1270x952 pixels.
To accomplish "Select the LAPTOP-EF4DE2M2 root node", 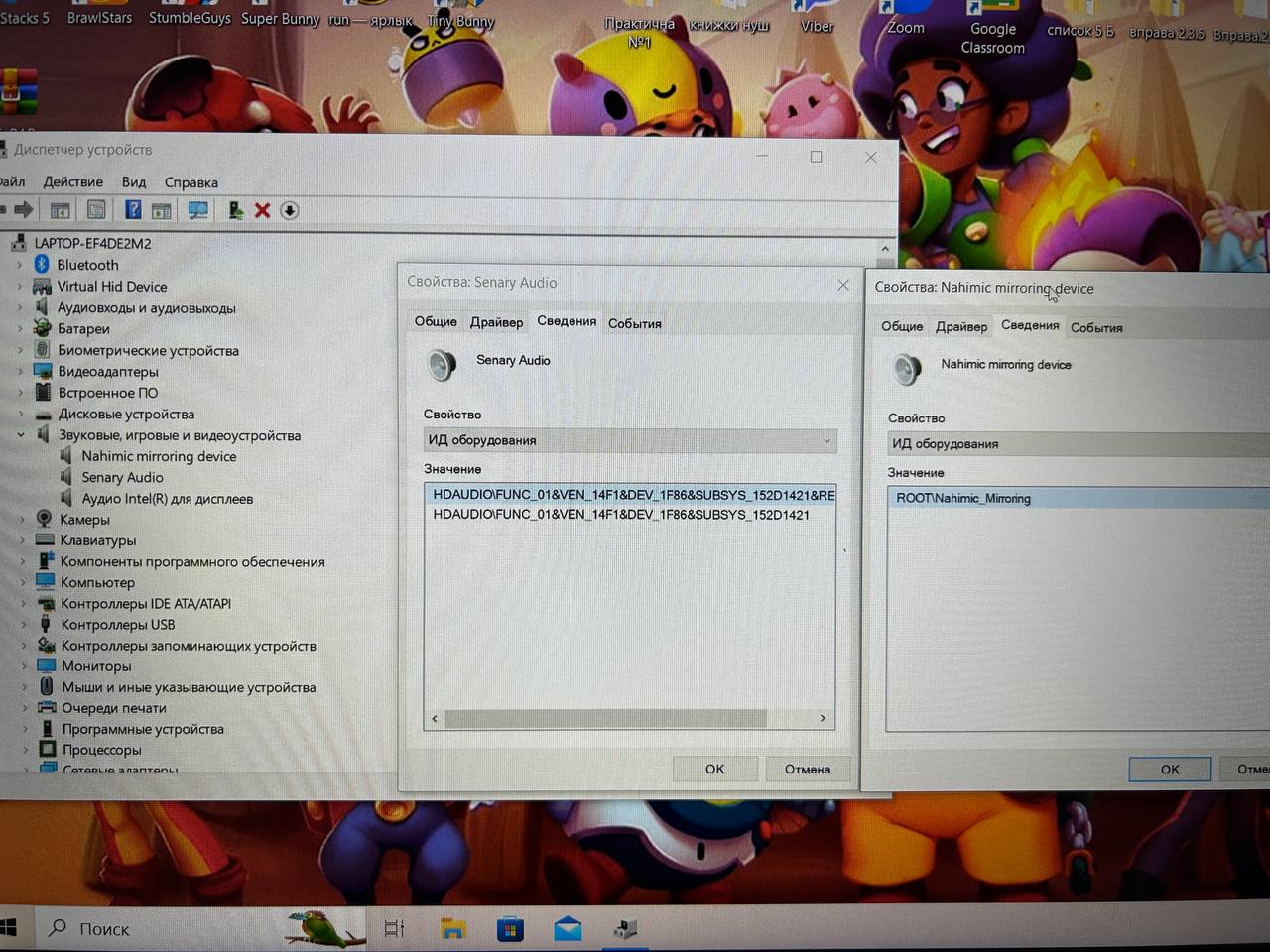I will (x=92, y=243).
